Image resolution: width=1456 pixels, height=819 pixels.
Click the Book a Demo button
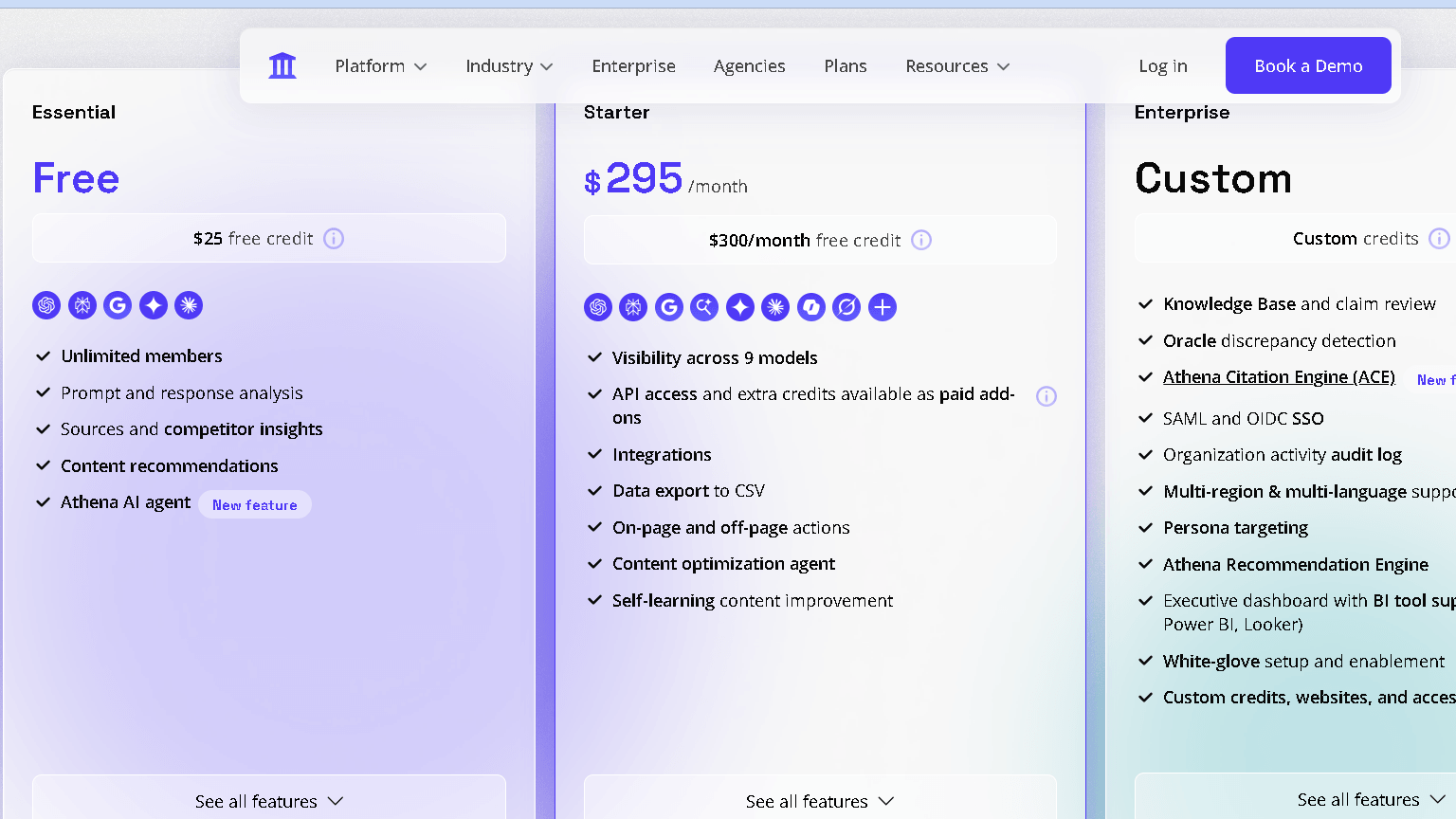1308,65
